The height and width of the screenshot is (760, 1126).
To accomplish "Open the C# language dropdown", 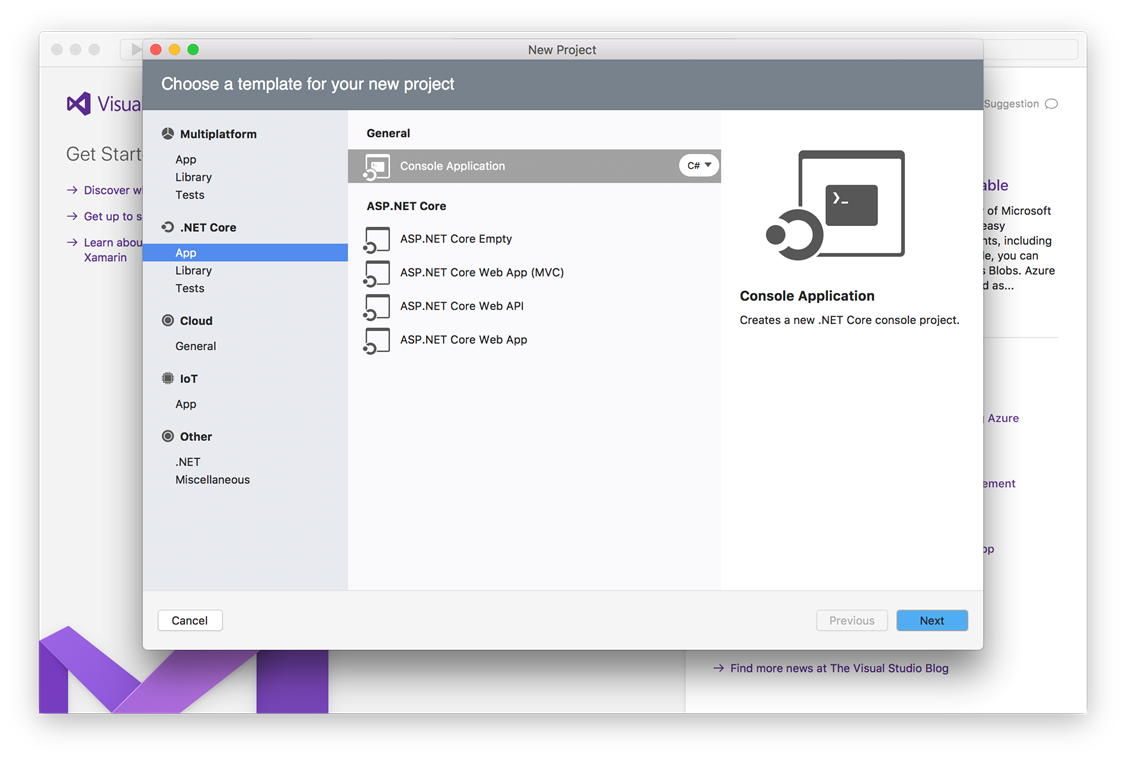I will coord(699,166).
